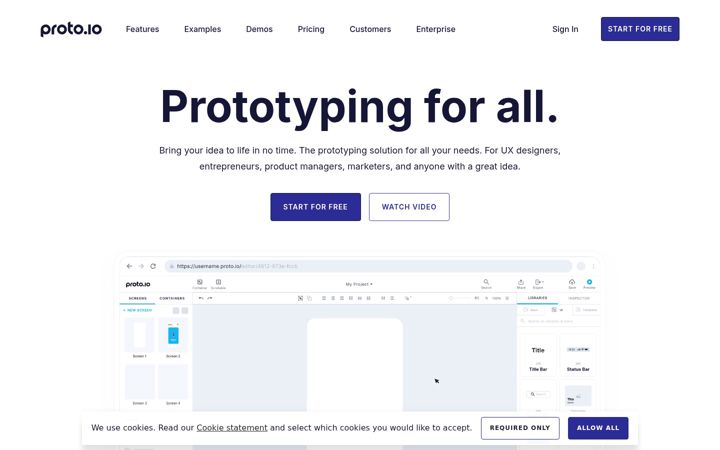
Task: Select the Screen 3 thumbnail
Action: point(140,384)
